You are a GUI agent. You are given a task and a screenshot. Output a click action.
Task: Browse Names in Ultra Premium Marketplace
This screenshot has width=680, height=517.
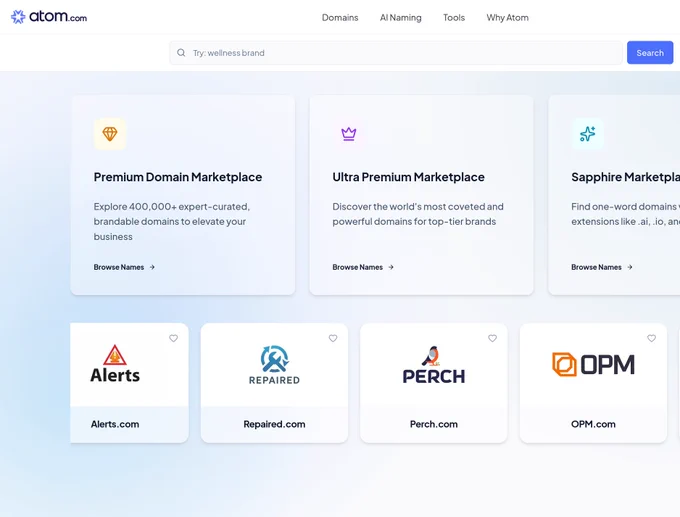[x=358, y=267]
